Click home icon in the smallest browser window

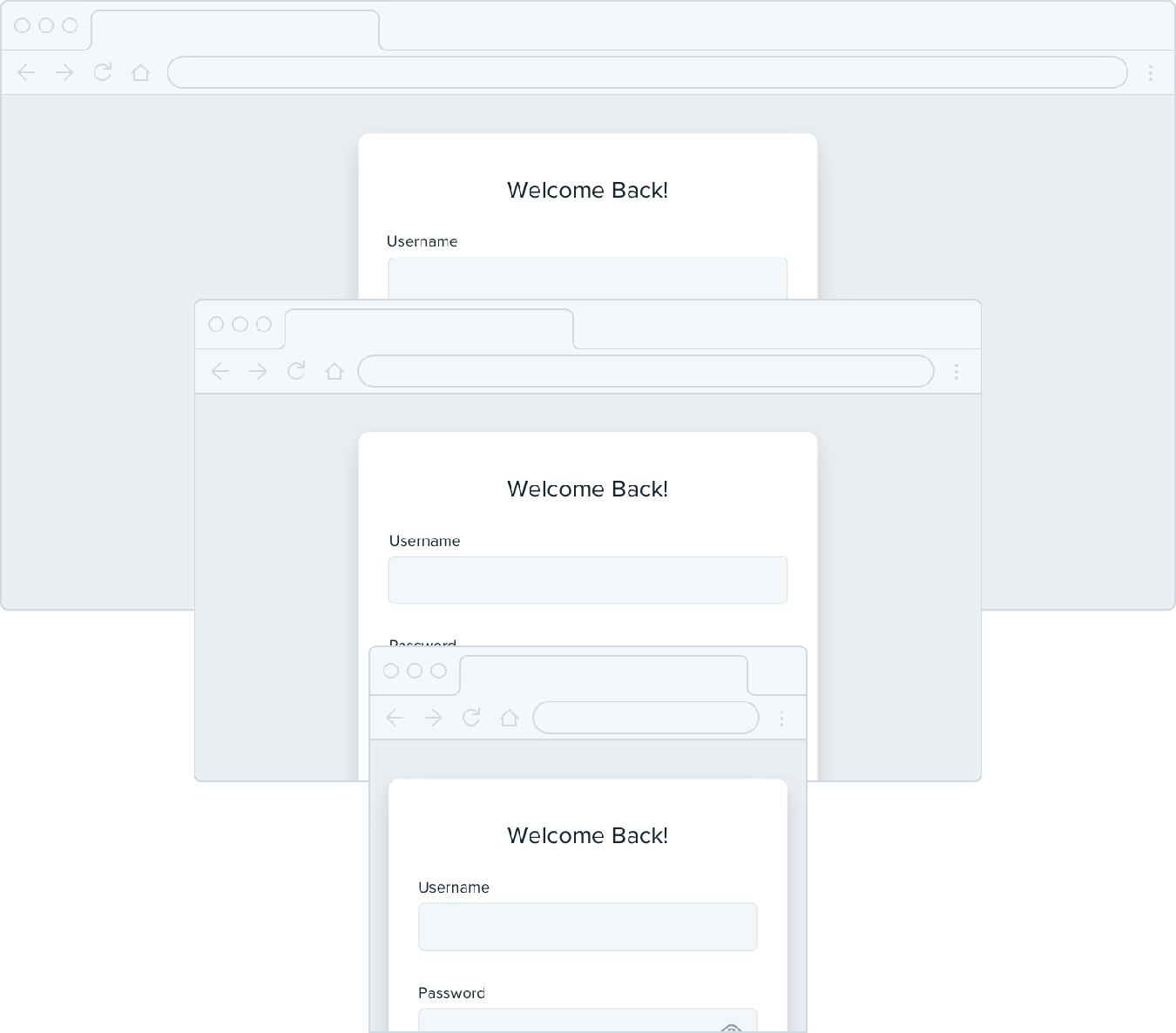tap(510, 718)
